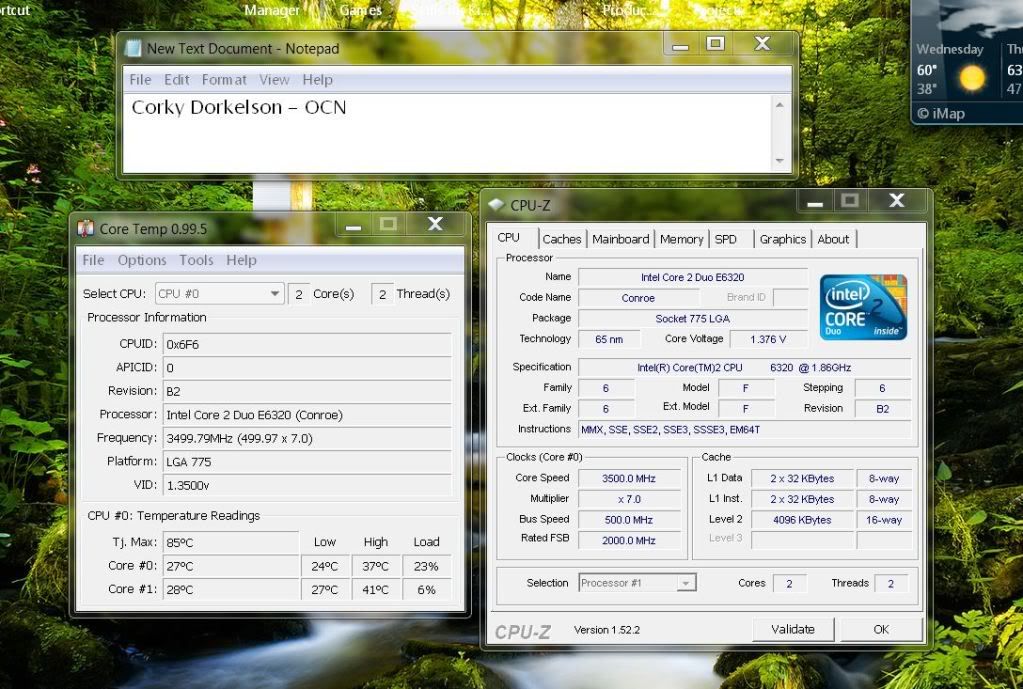
Task: Click the Core #0 load value 23%
Action: [x=426, y=566]
